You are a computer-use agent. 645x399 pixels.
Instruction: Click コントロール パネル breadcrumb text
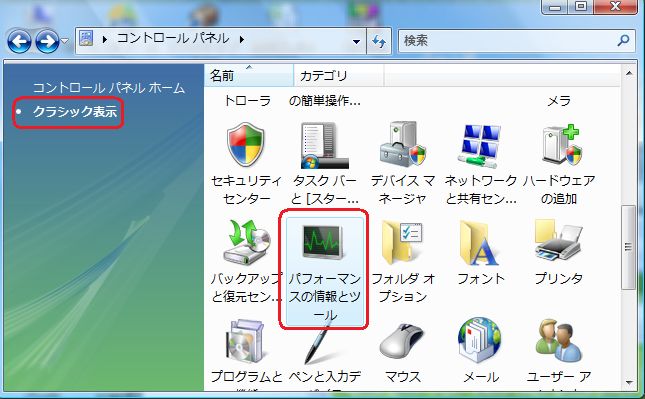173,39
